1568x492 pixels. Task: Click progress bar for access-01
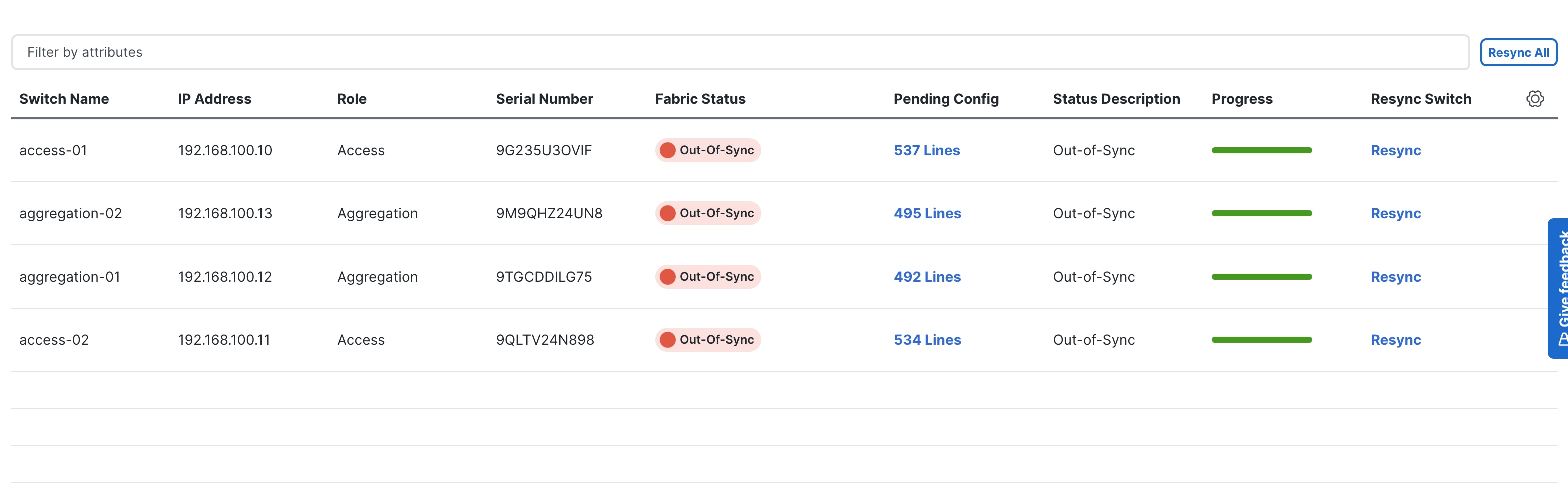(1261, 150)
